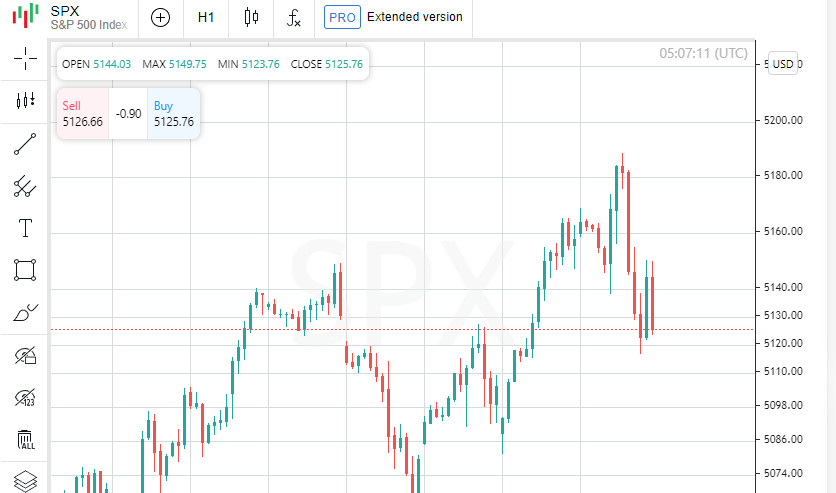Click the Buy 5125.76 button
836x493 pixels.
tap(174, 114)
